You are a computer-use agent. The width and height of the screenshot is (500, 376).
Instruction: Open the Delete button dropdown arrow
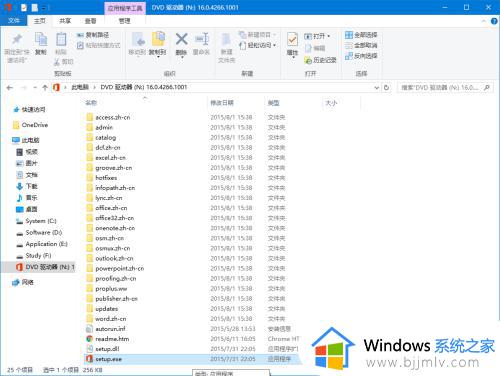182,58
